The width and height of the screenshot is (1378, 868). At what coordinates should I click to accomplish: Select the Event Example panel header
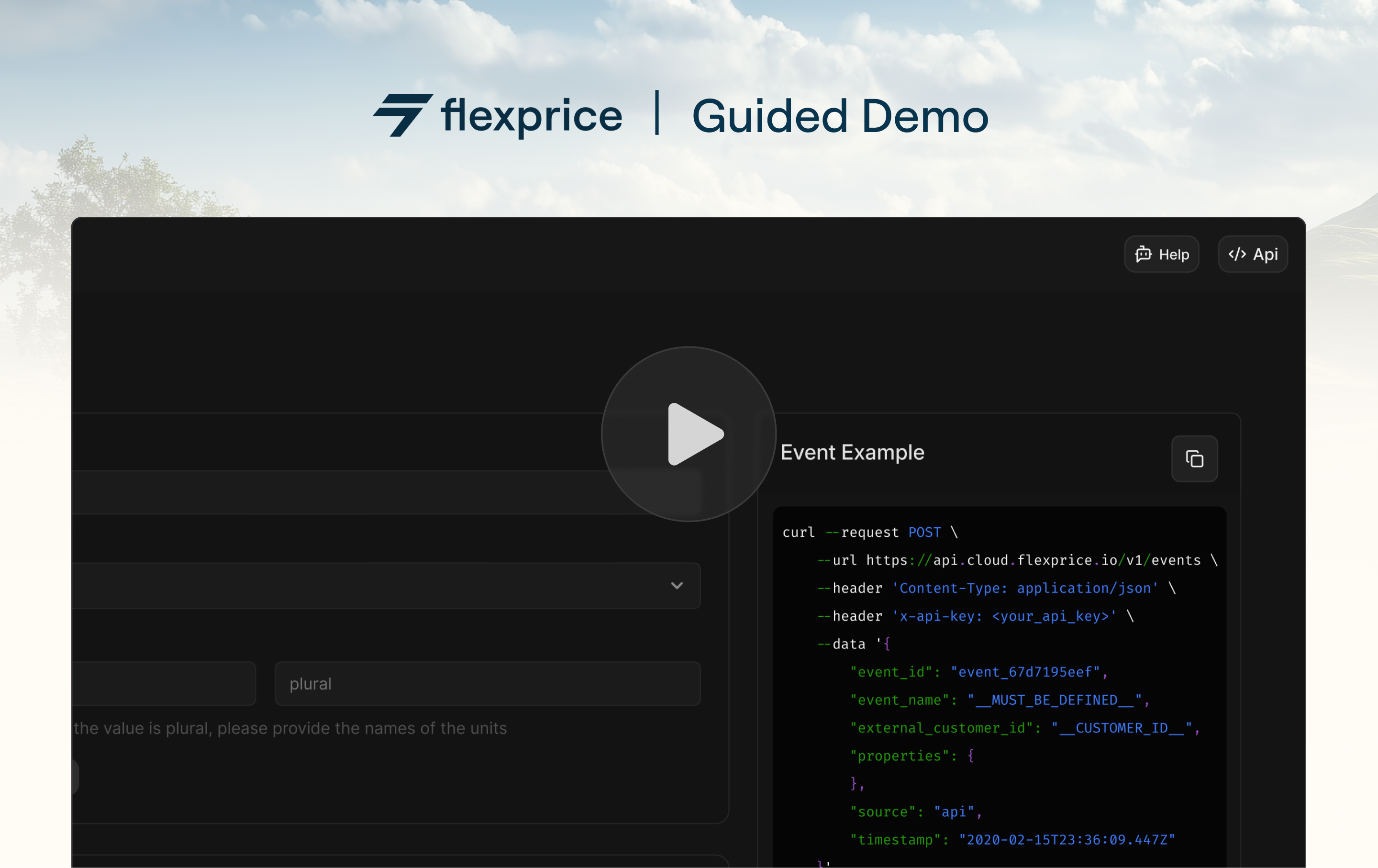tap(852, 452)
